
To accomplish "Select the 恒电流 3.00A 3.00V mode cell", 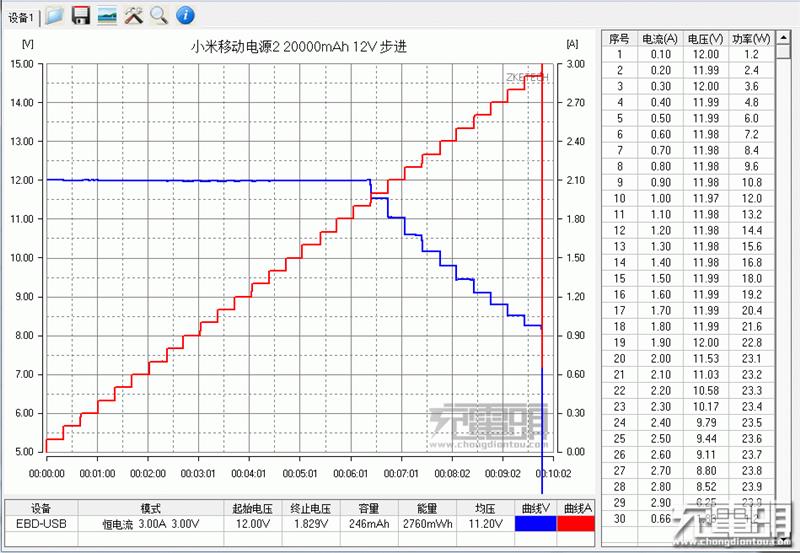I will [x=151, y=524].
